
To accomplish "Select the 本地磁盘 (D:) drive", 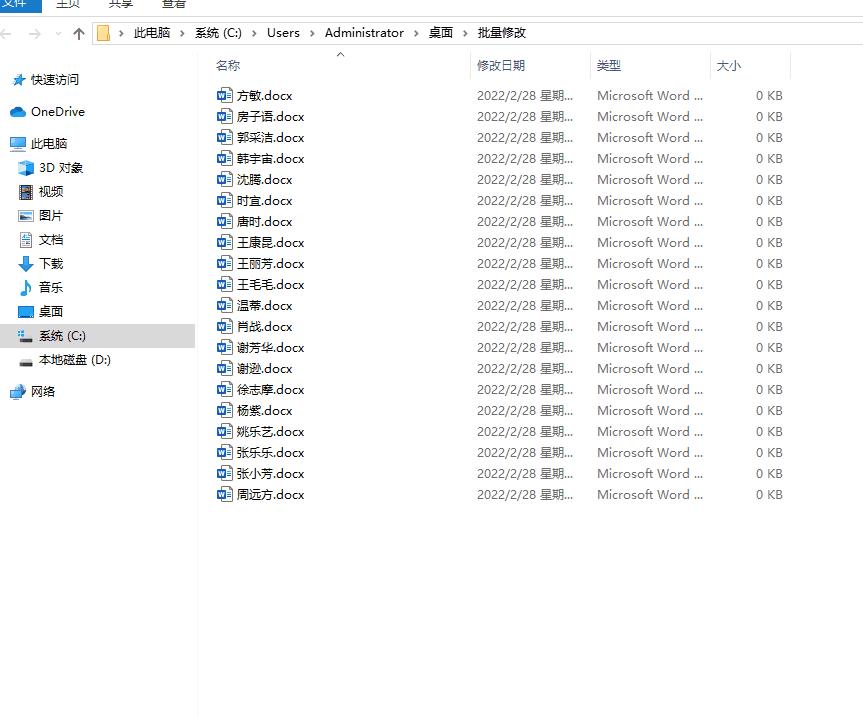I will 74,360.
